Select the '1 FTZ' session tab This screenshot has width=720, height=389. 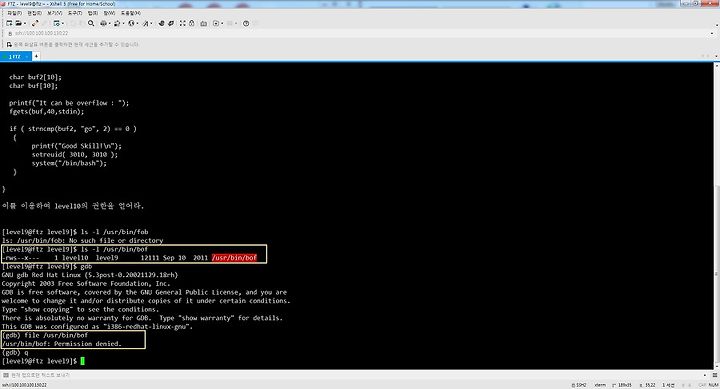15,56
